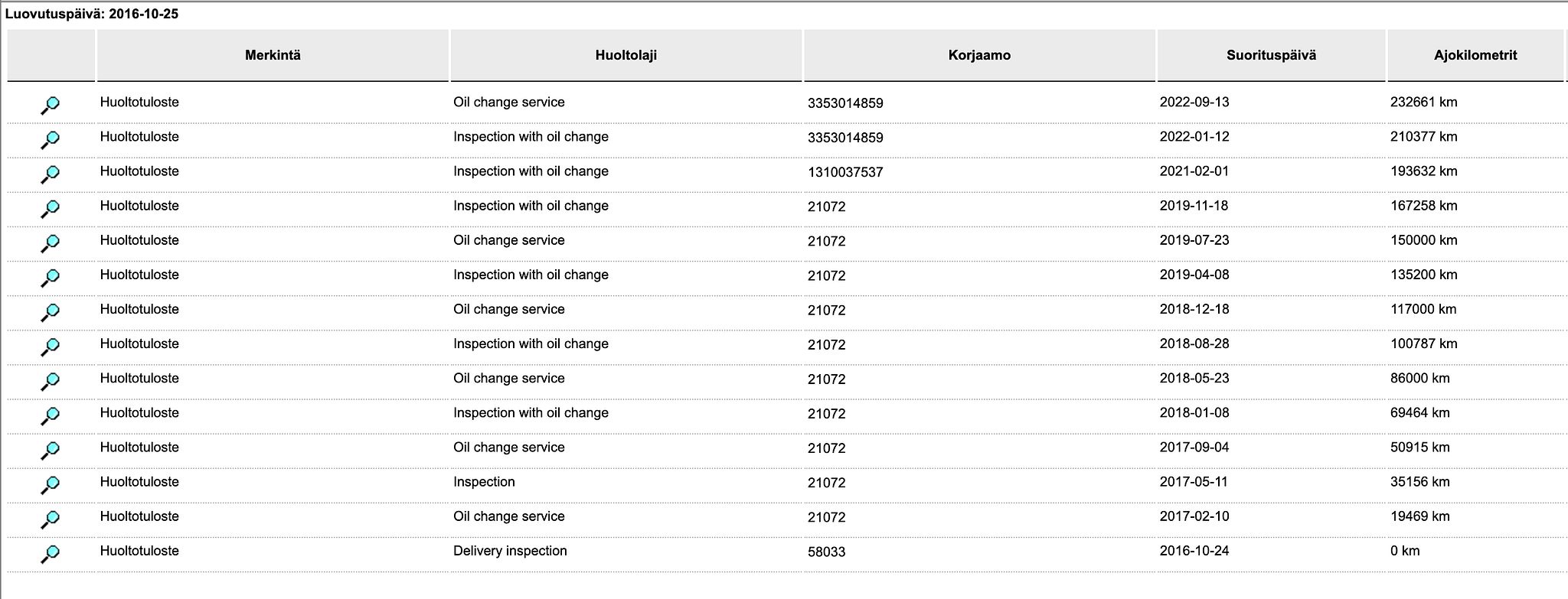Screen dimensions: 1568x599
Task: Open magnifier icon for 2022-09-13 oil change
Action: pyautogui.click(x=50, y=105)
